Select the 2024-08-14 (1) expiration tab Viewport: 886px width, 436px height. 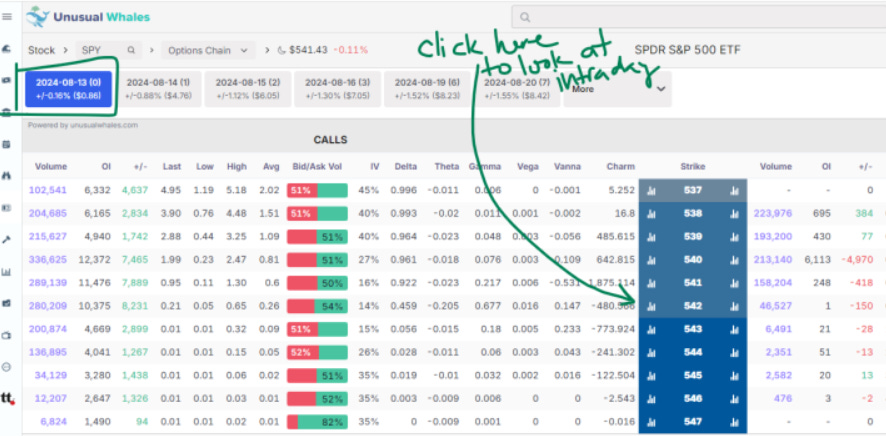[158, 89]
